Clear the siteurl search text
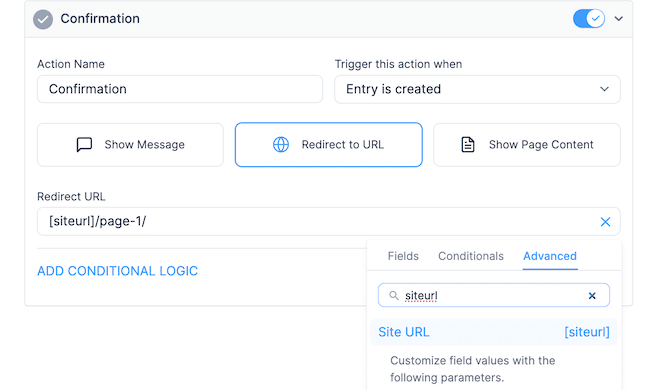 click(x=592, y=296)
